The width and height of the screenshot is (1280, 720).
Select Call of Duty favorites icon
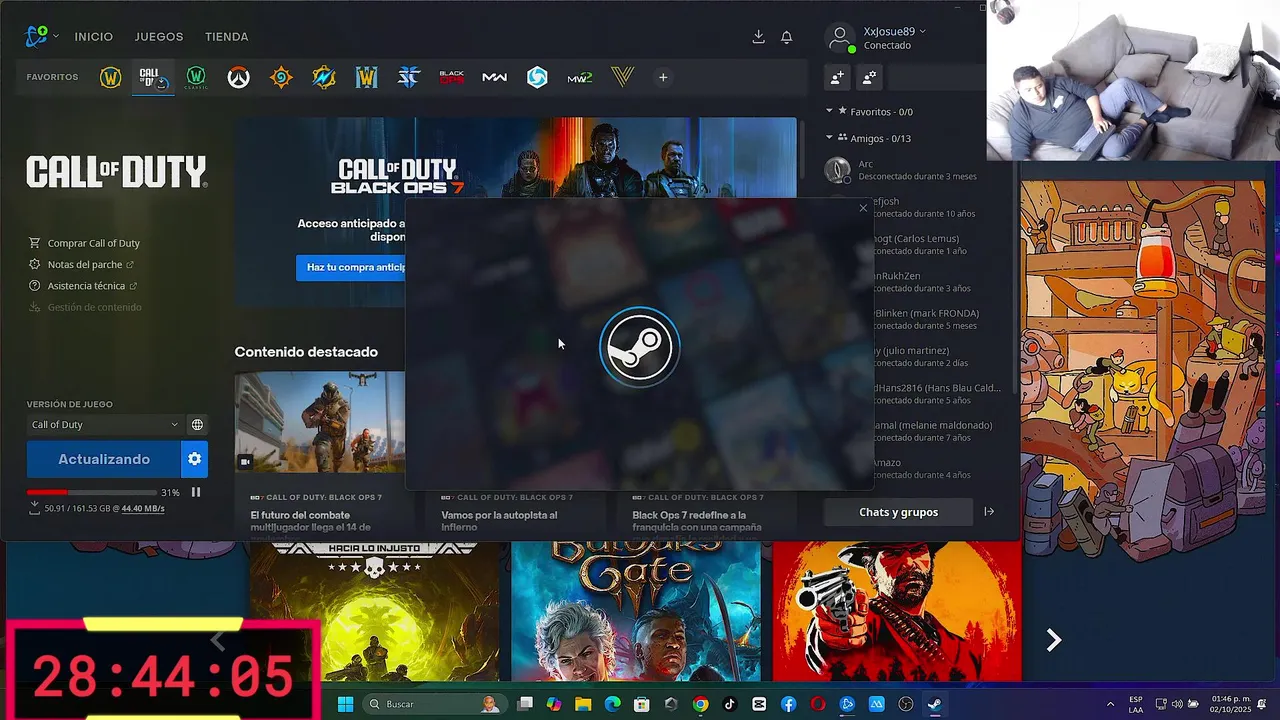point(153,77)
